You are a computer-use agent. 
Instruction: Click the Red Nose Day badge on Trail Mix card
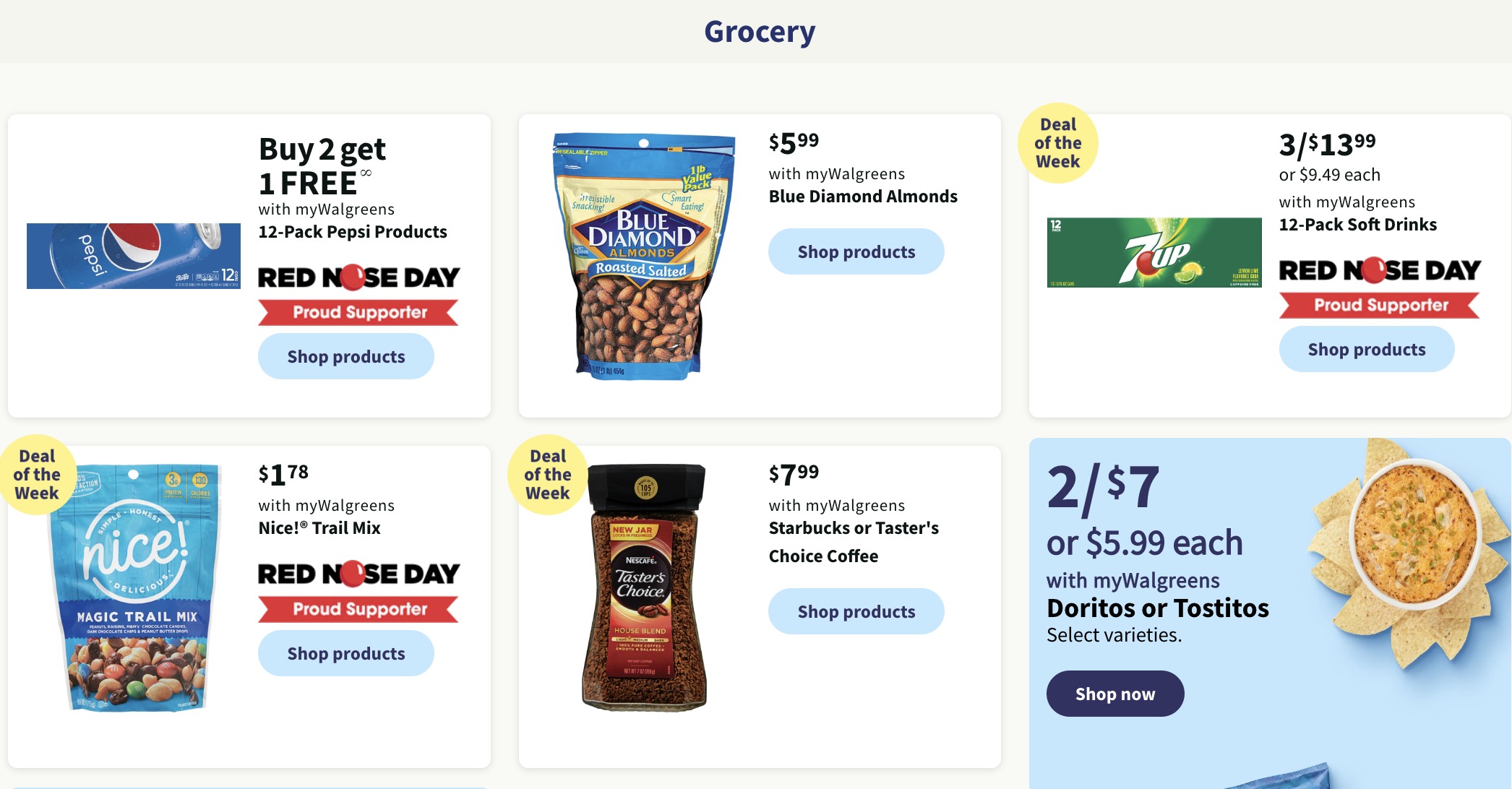tap(358, 589)
